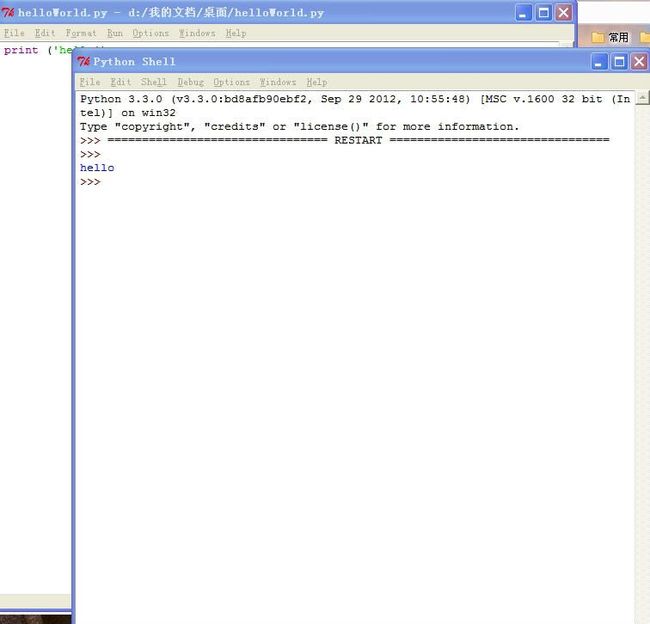This screenshot has width=650, height=624.
Task: Click the scroll-up arrow in Python Shell
Action: coord(642,98)
